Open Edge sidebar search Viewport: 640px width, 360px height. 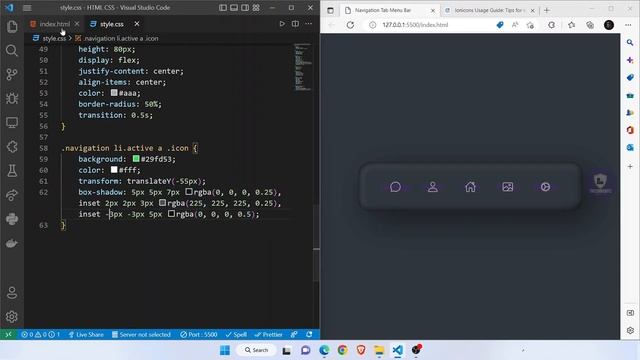coord(630,42)
